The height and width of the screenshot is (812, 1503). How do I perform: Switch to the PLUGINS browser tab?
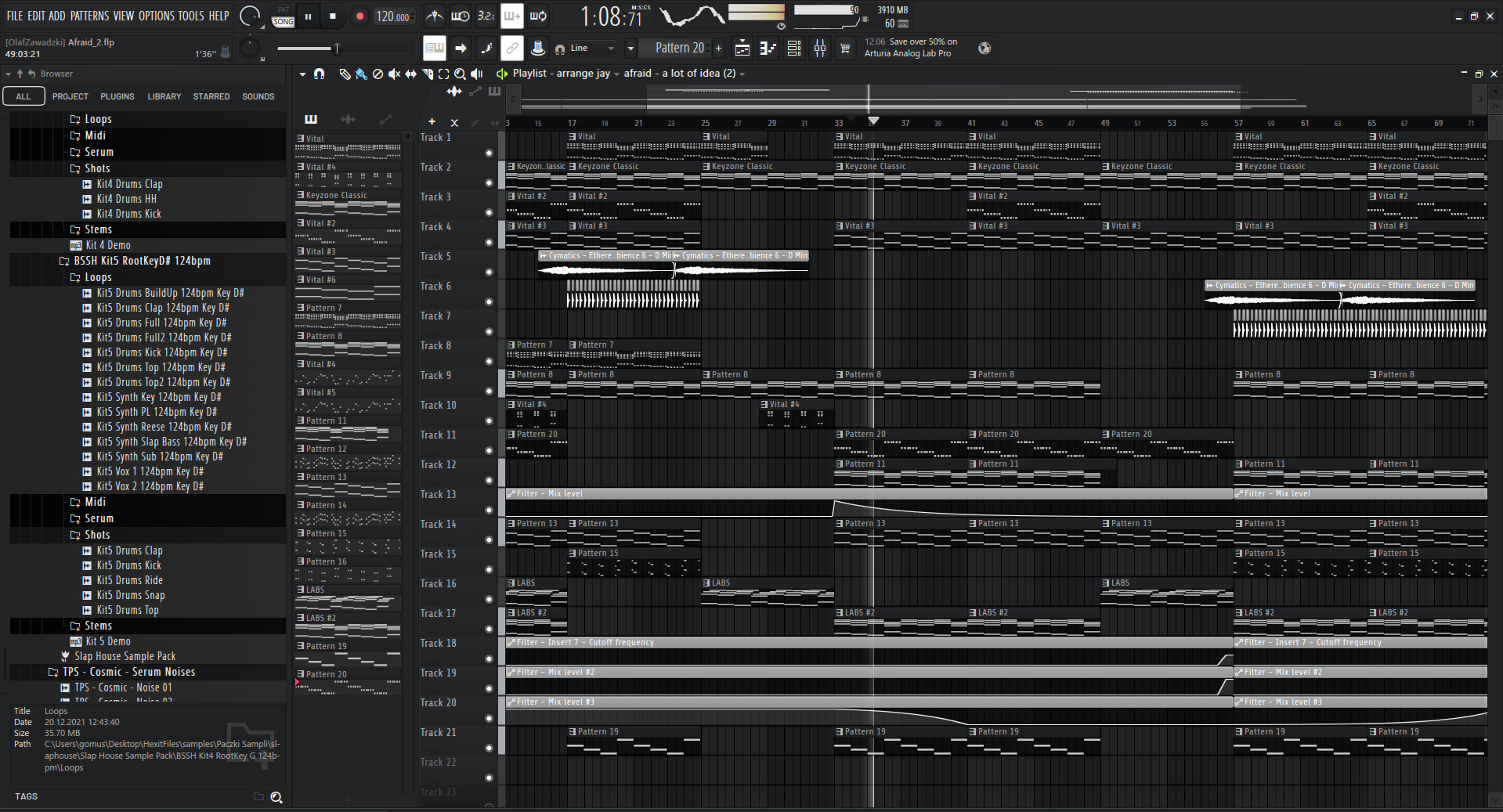pyautogui.click(x=117, y=96)
